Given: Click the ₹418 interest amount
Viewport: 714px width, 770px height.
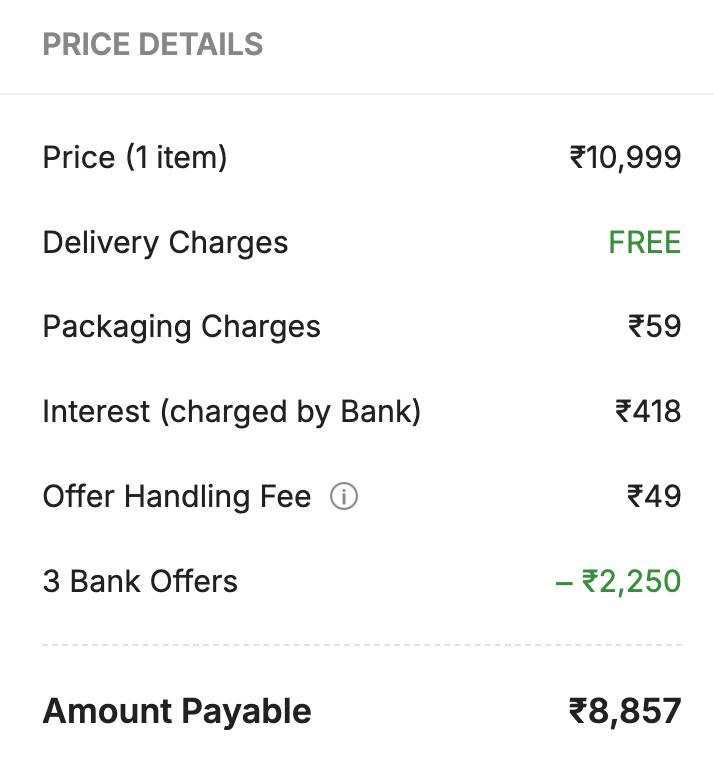Looking at the screenshot, I should click(647, 412).
